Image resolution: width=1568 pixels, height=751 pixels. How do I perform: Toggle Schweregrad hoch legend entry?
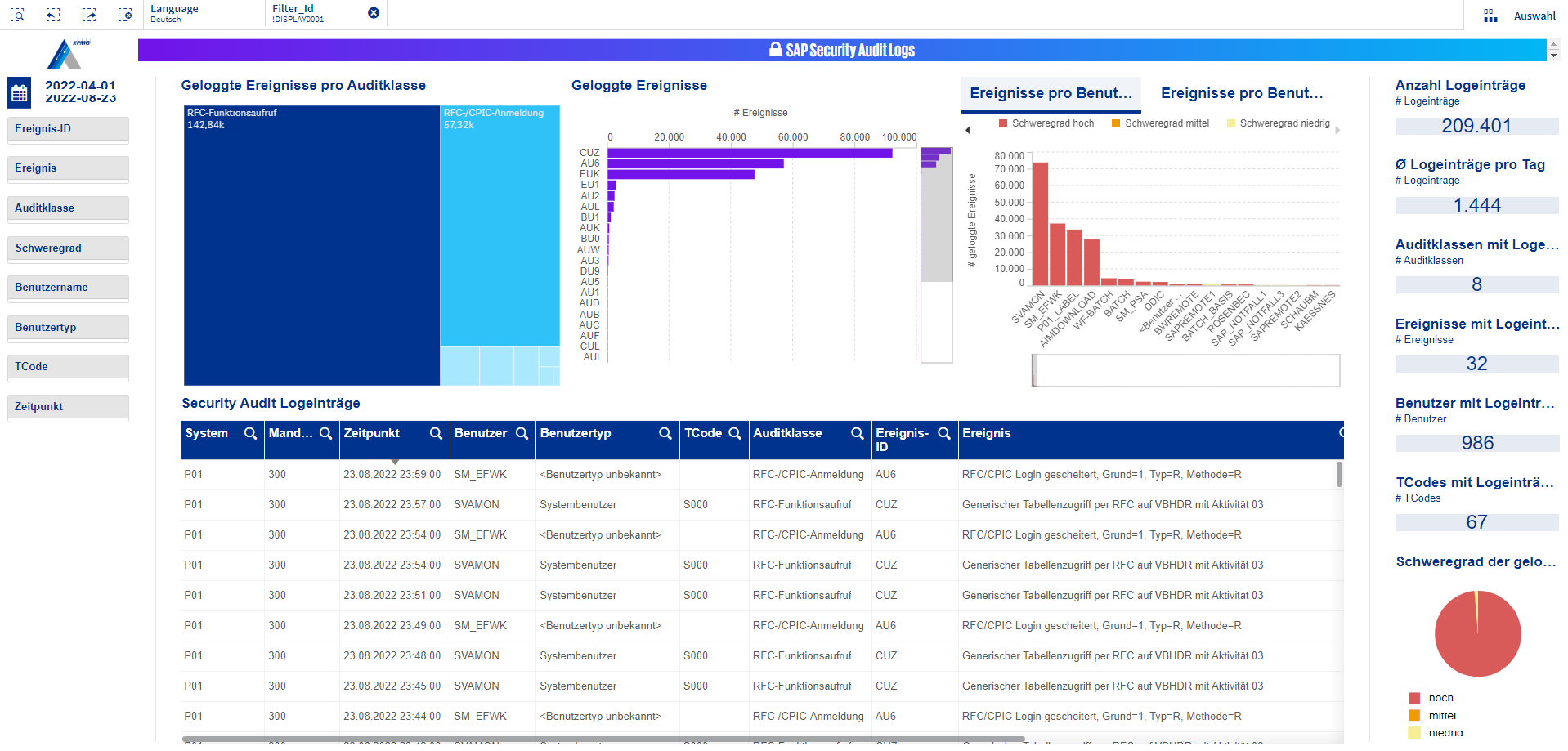[x=1046, y=123]
